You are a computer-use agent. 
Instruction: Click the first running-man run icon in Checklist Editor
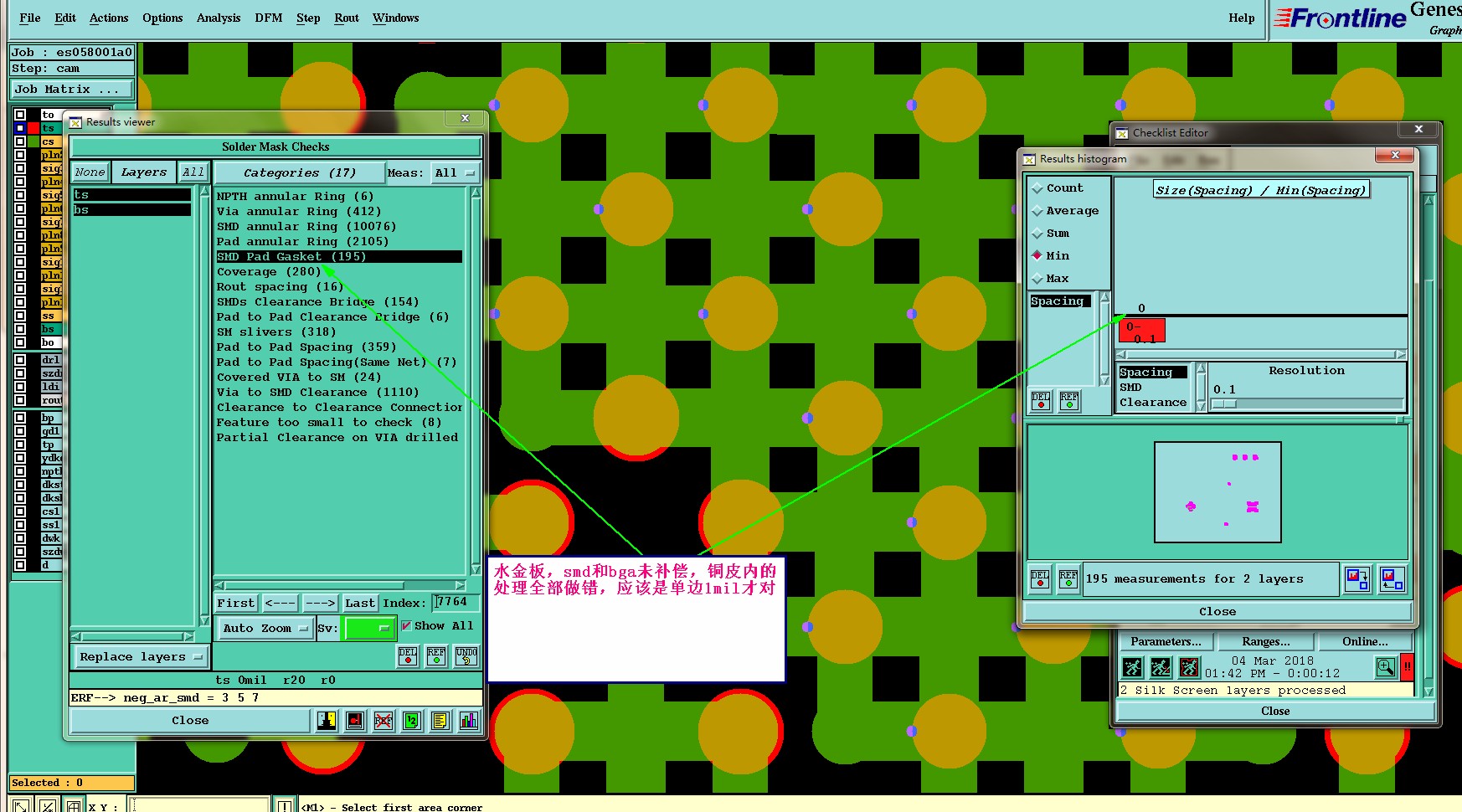pos(1132,667)
